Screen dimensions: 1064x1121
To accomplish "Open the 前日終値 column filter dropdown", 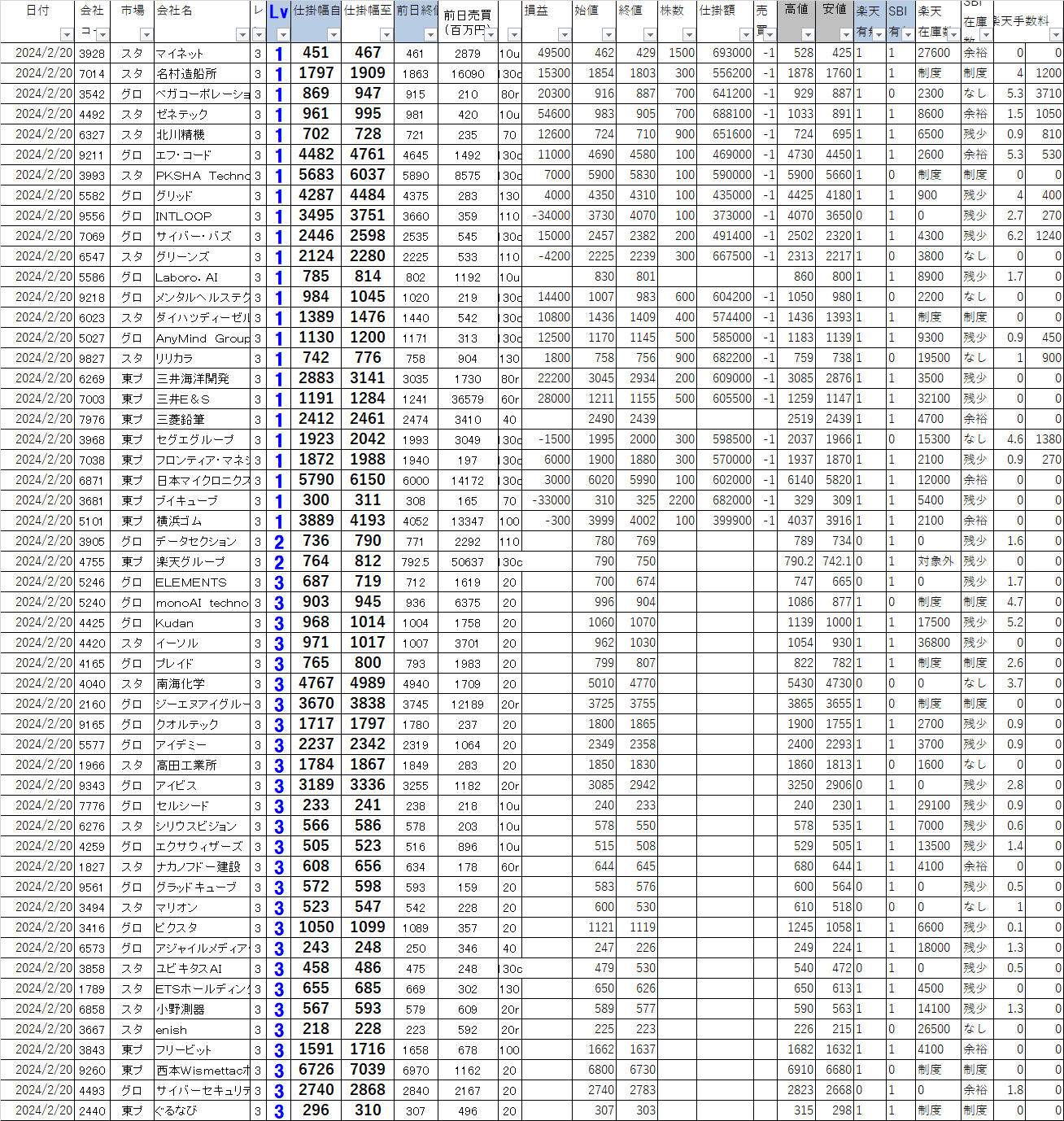I will [x=430, y=34].
